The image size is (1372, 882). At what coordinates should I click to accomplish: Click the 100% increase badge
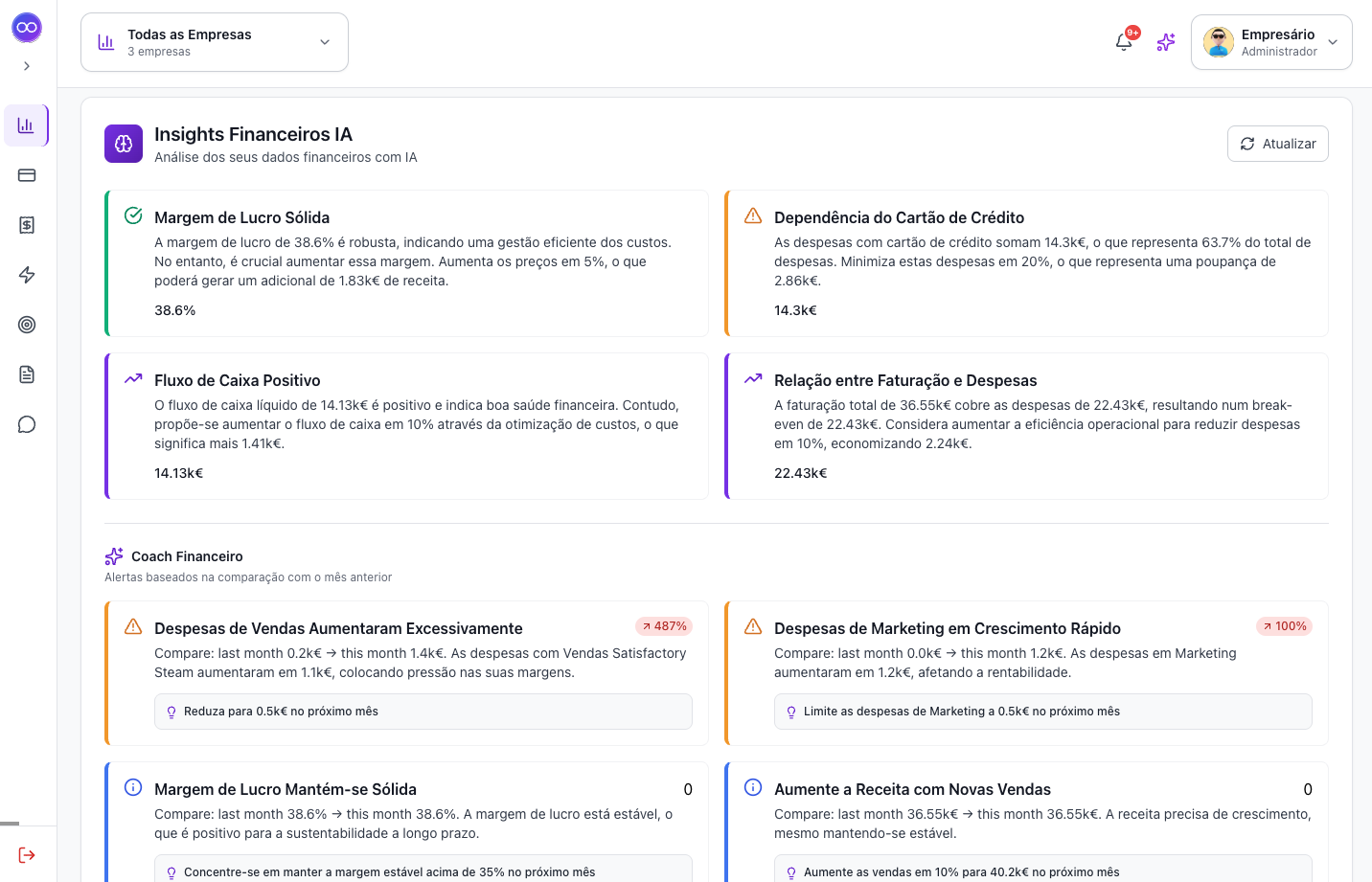click(x=1284, y=626)
